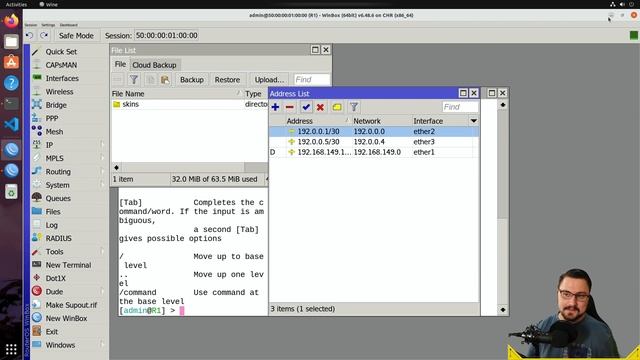Sort by Address column header
The image size is (640, 360).
pos(318,121)
